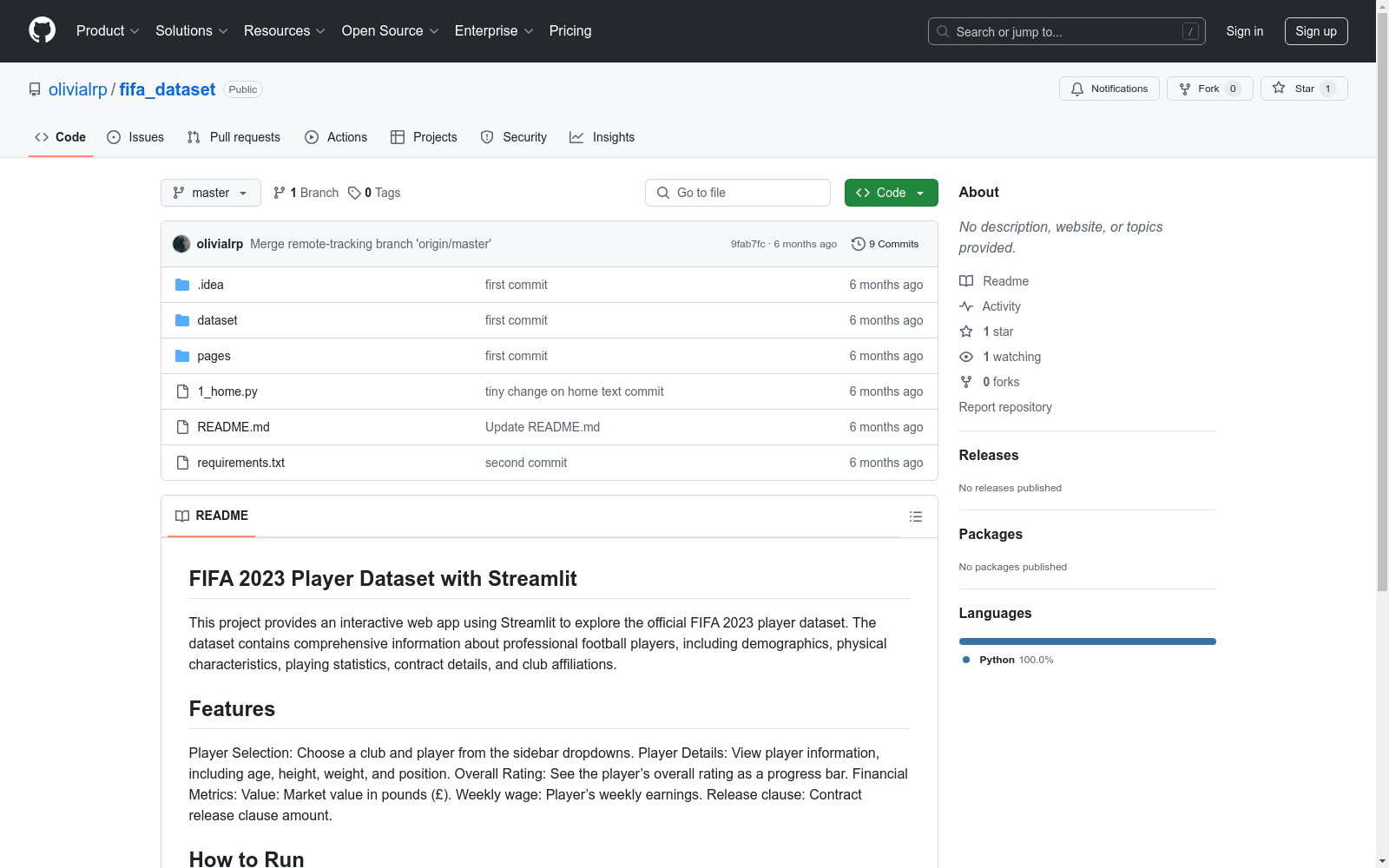Click the tag icon beside 0 Tags

point(354,193)
